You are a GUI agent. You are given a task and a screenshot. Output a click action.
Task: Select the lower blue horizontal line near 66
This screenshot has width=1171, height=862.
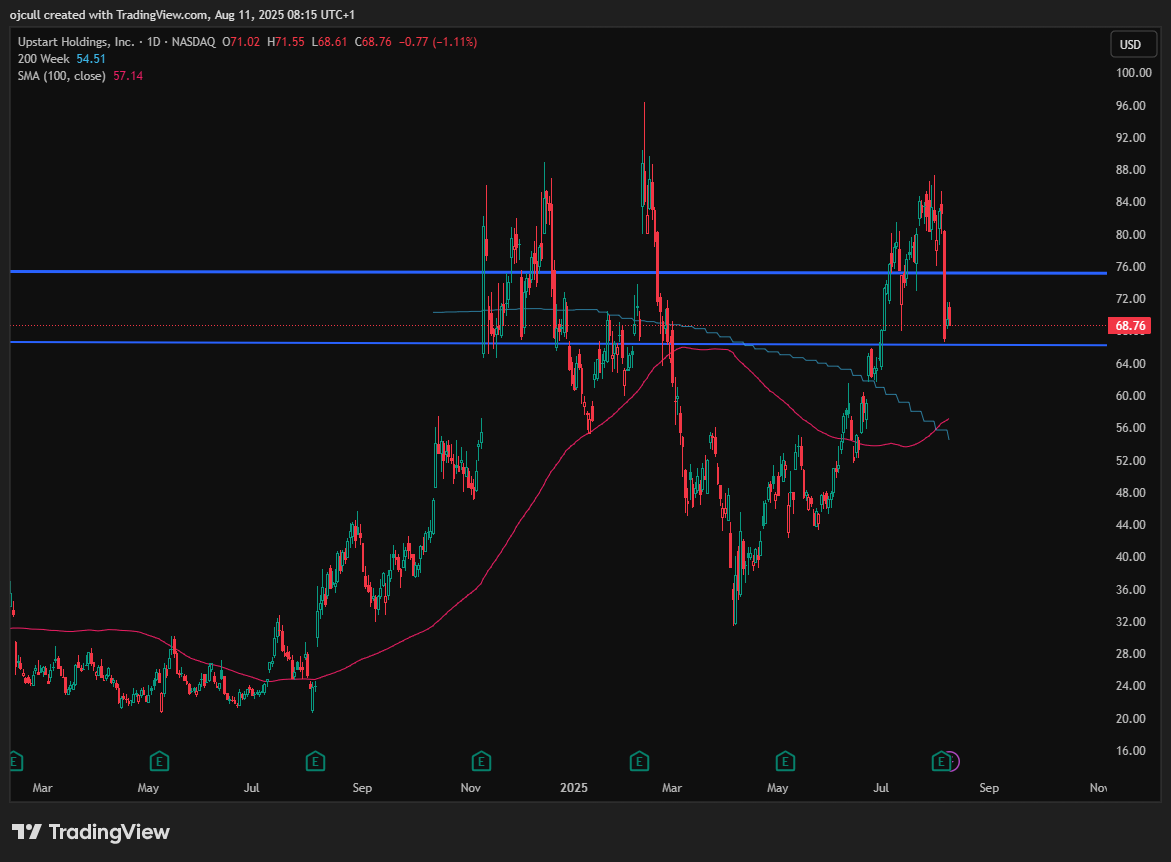(x=558, y=344)
